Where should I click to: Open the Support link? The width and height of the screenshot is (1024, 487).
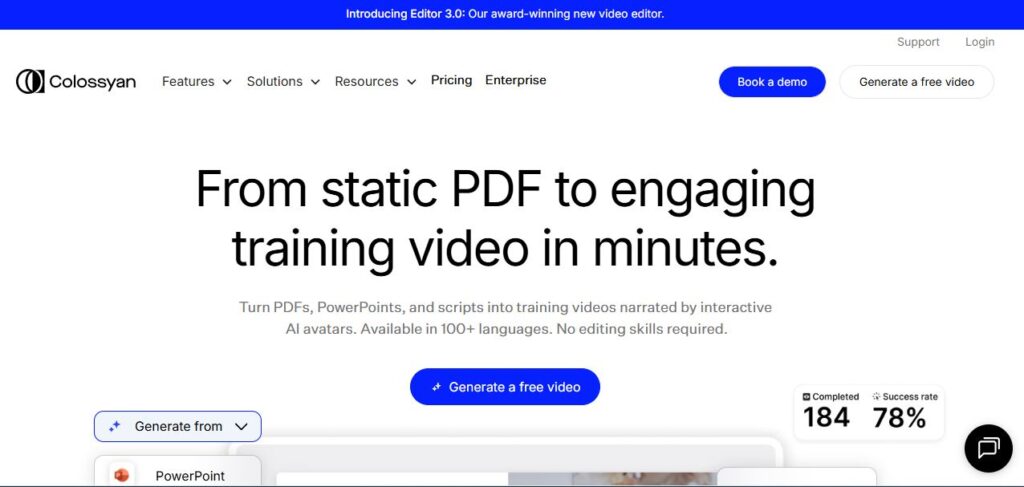[x=917, y=42]
